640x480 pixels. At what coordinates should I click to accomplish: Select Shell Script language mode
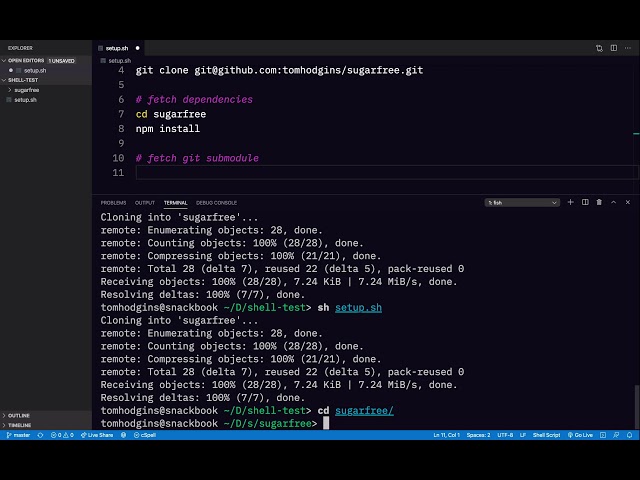pos(546,435)
